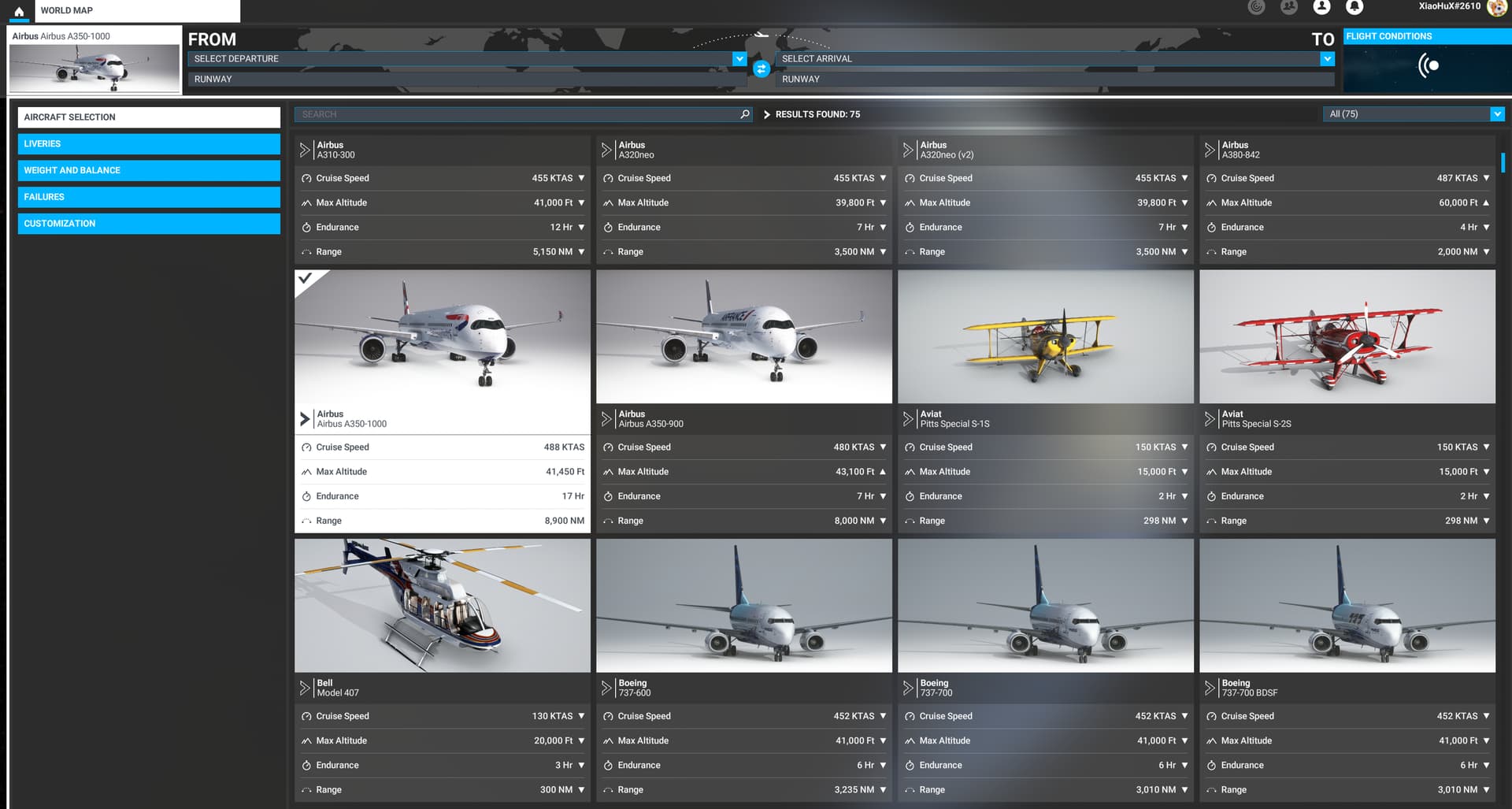Open the notifications bell icon
Viewport: 1512px width, 809px height.
pyautogui.click(x=1354, y=7)
